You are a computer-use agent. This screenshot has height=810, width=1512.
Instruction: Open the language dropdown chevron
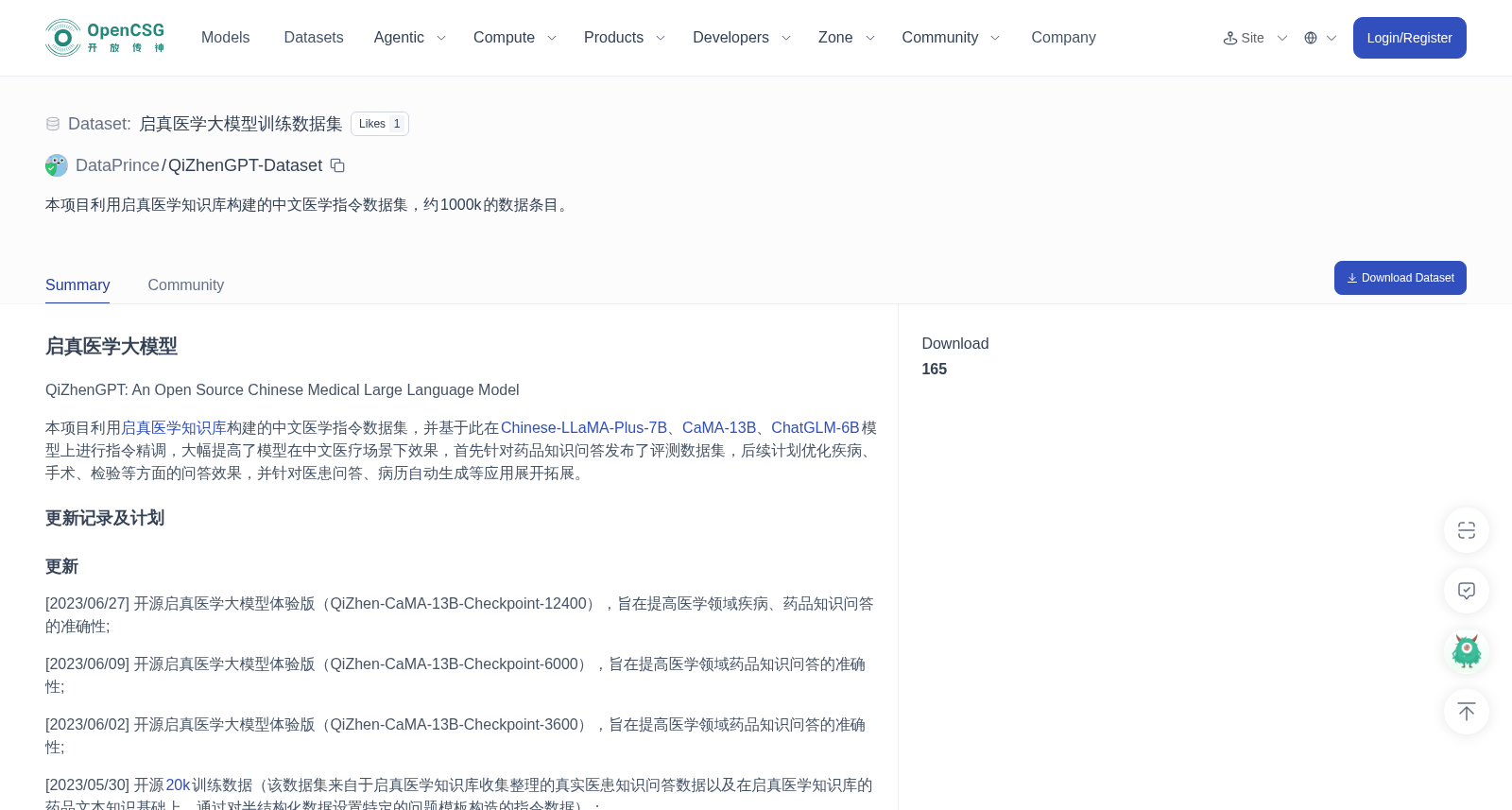coord(1332,38)
